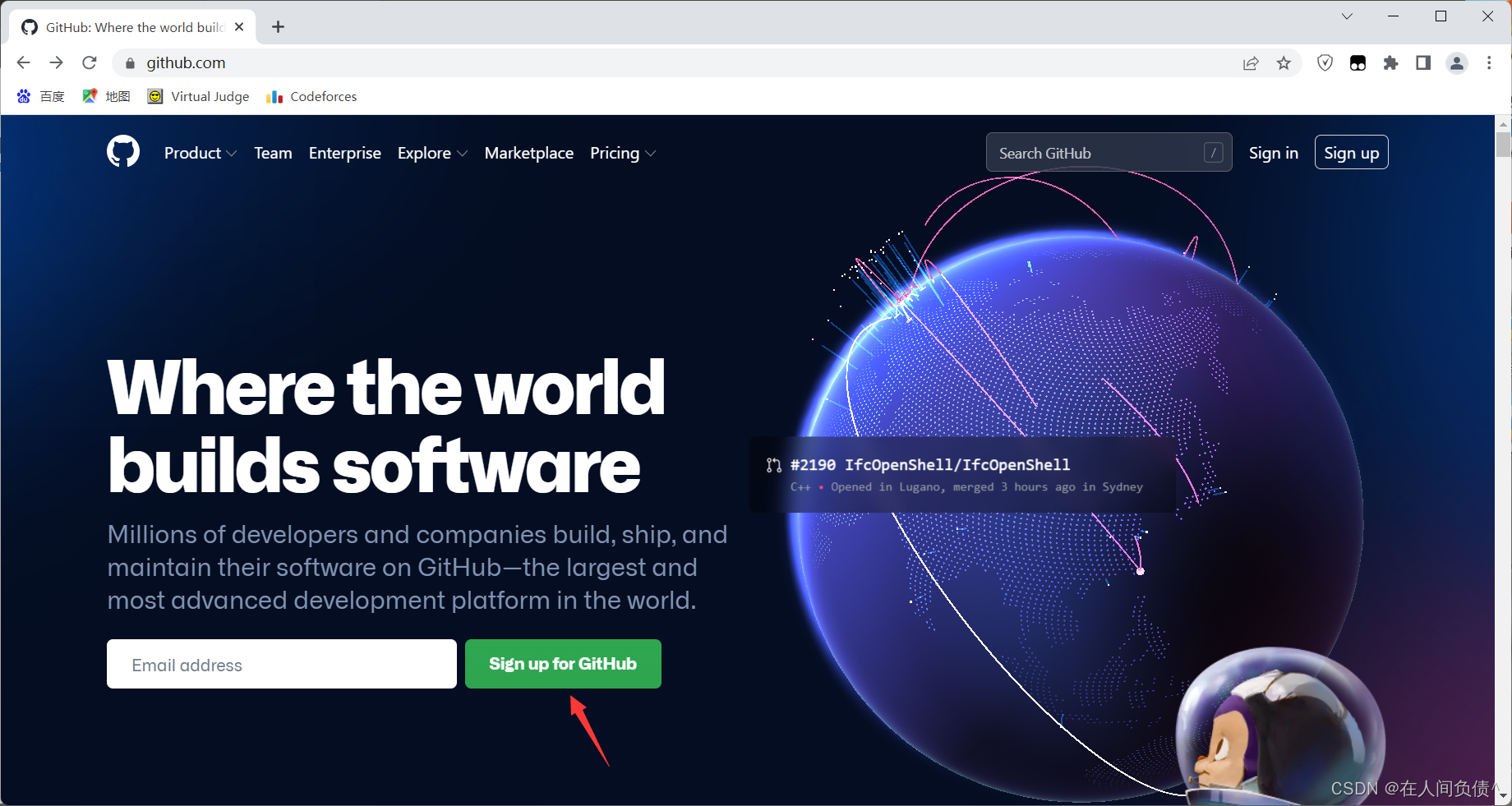Viewport: 1512px width, 806px height.
Task: Open the 百度 bookmark
Action: pyautogui.click(x=40, y=96)
